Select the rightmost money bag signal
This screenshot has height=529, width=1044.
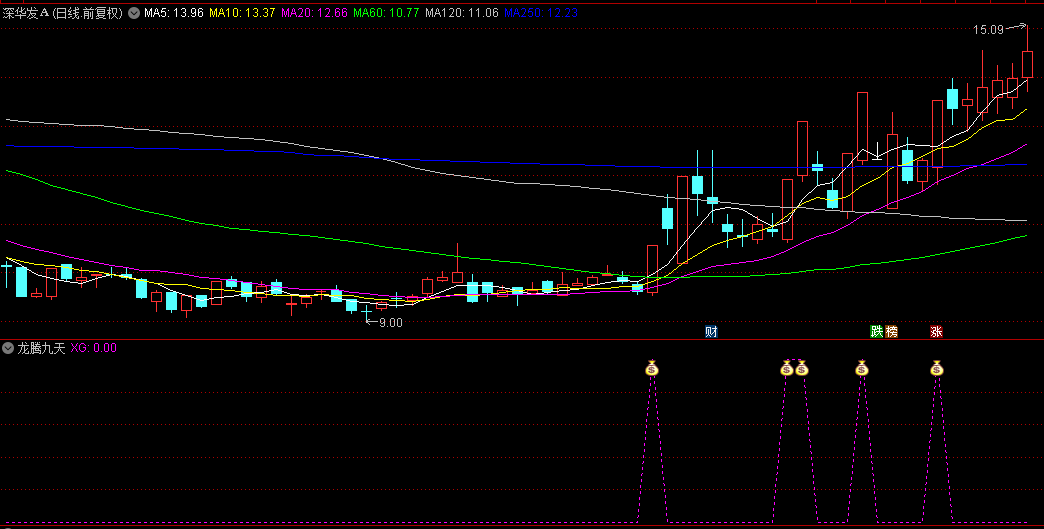point(937,368)
